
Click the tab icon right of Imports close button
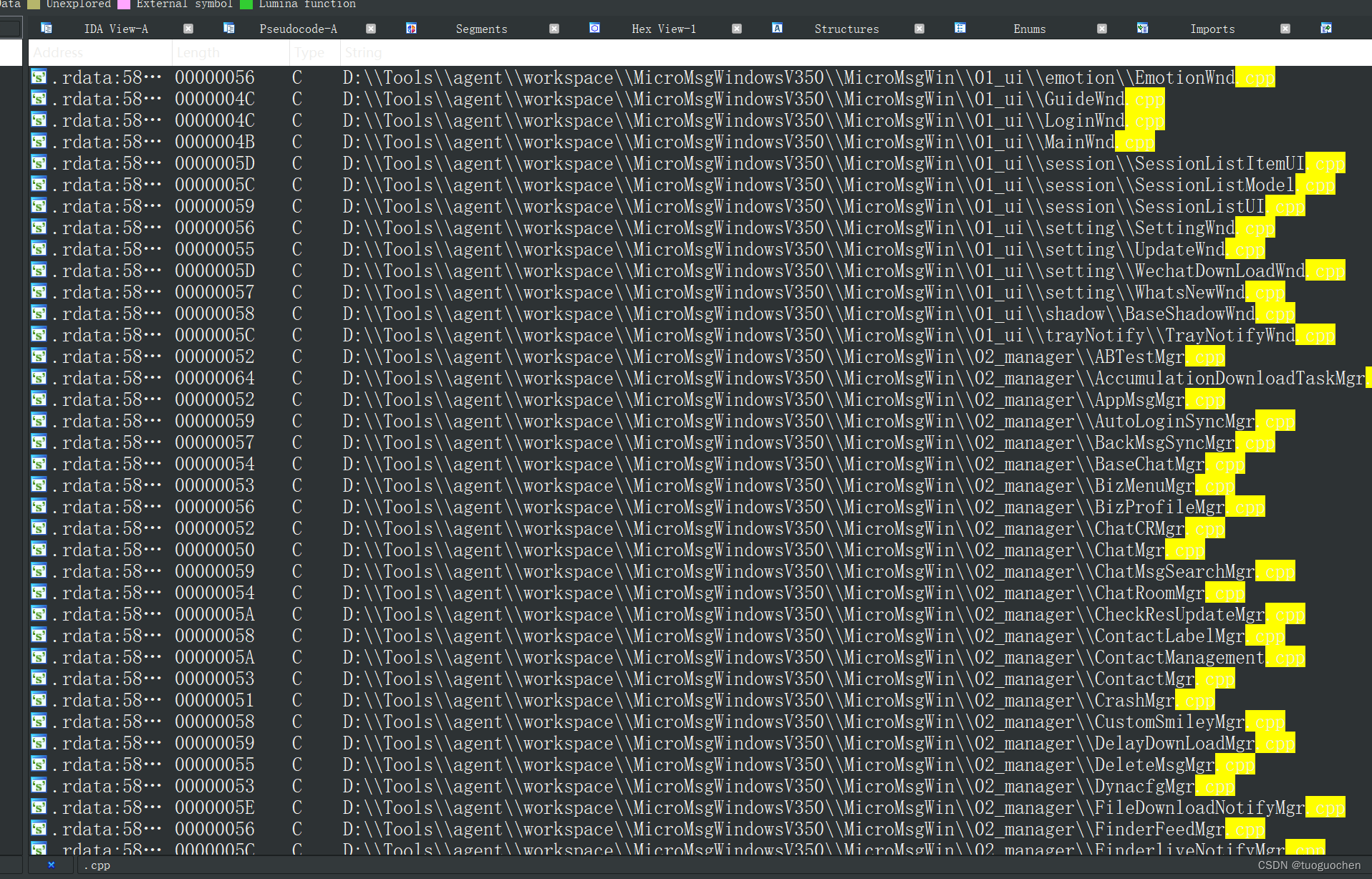pos(1326,28)
